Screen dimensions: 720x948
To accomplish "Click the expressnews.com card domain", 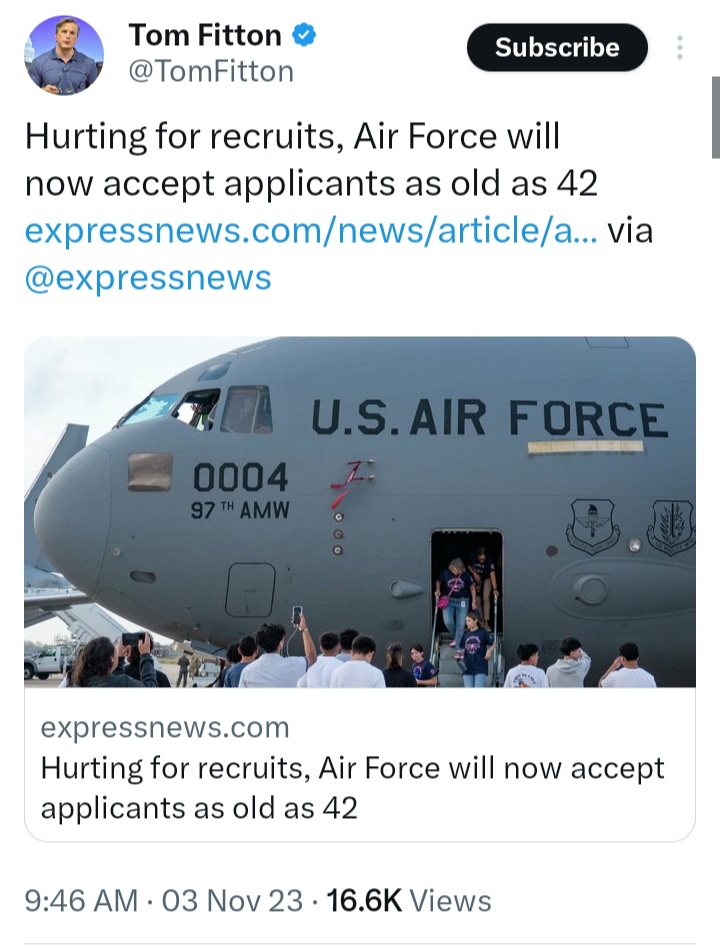I will click(165, 727).
